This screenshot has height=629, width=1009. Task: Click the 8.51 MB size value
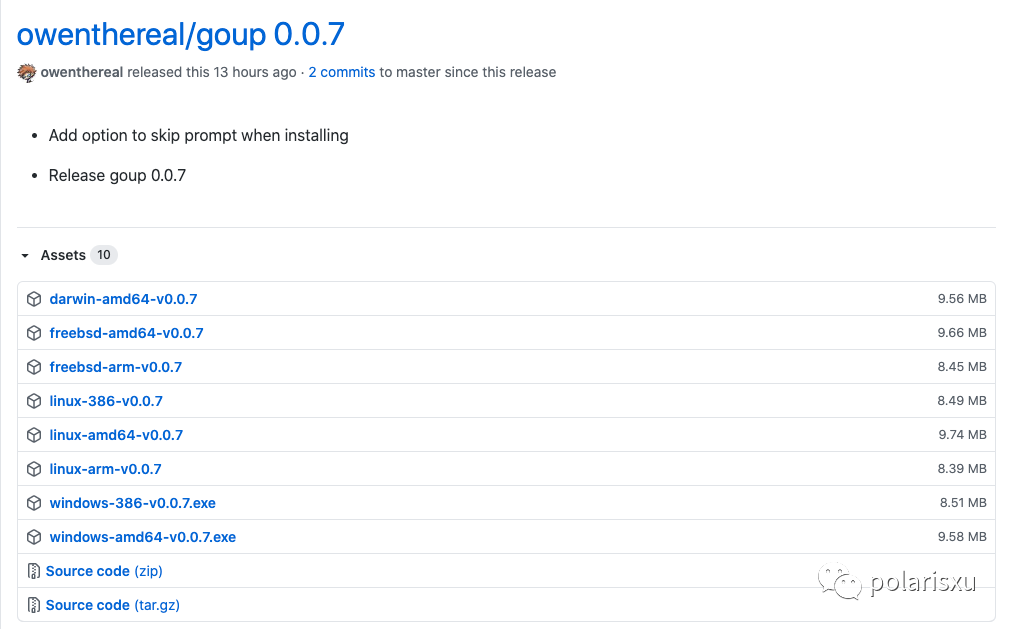point(963,503)
